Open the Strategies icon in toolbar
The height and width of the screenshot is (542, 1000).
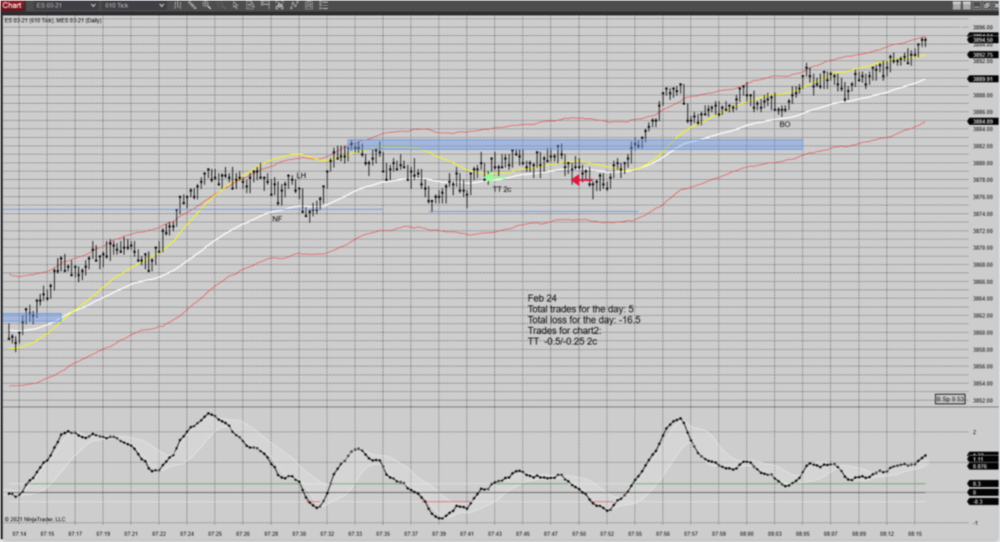tap(279, 5)
